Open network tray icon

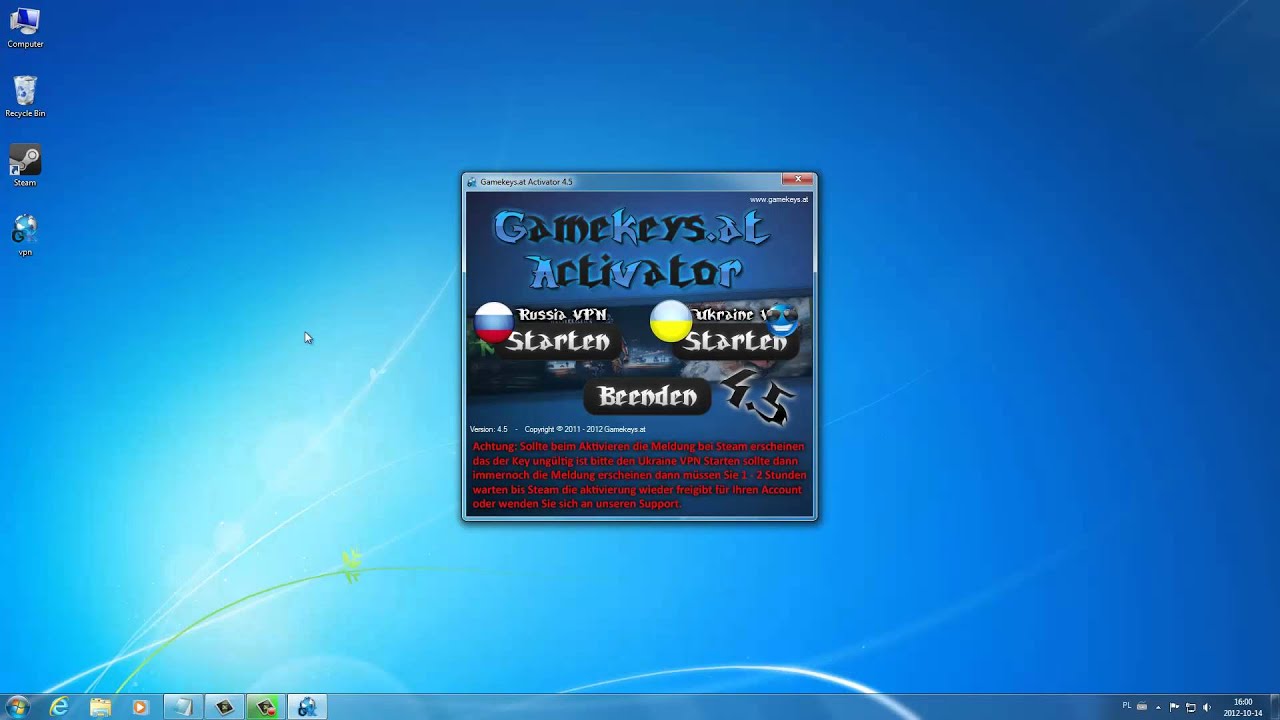point(1191,707)
